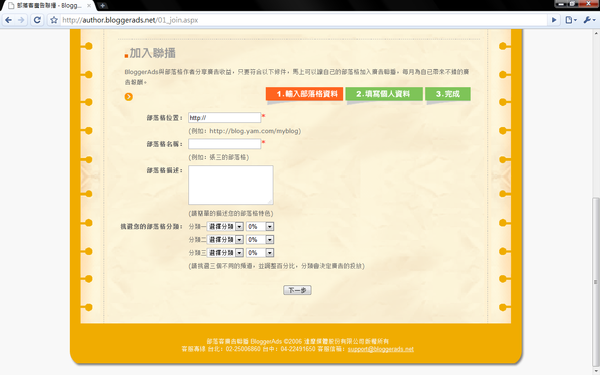Open the 分類二 category dropdown
Image resolution: width=600 pixels, height=375 pixels.
(x=225, y=240)
